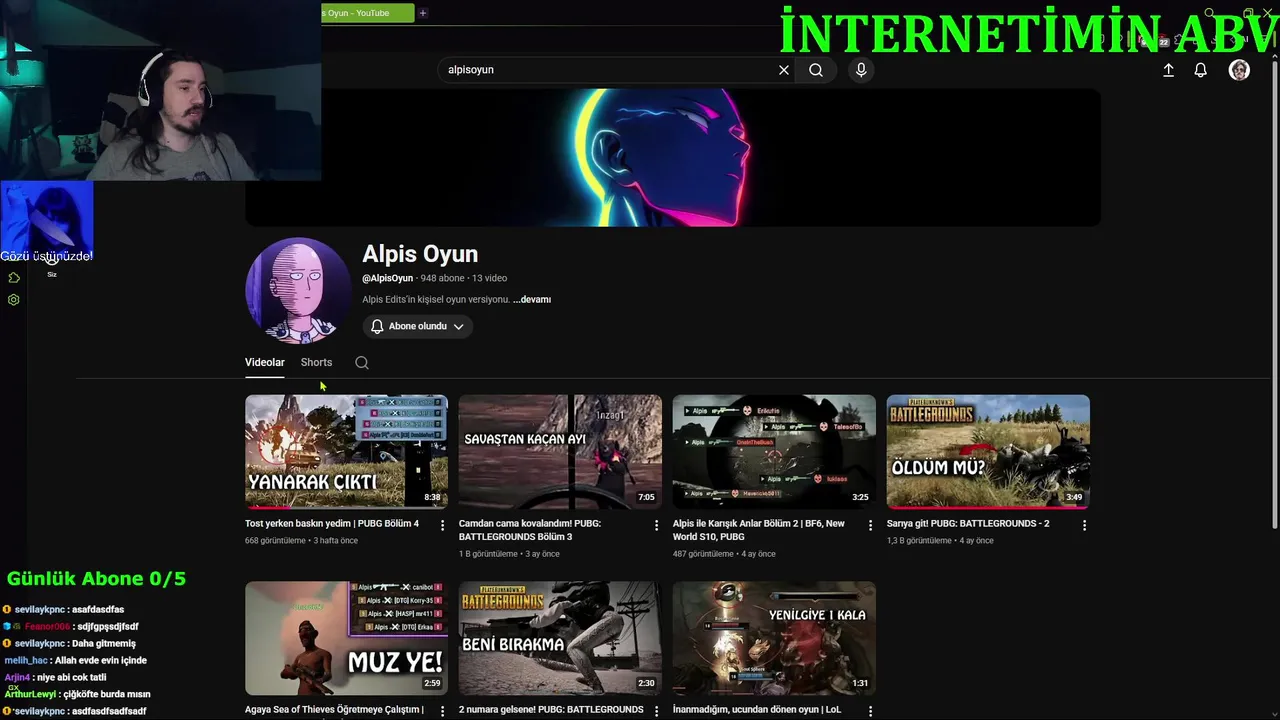1280x720 pixels.
Task: Open title Camdan cama kovalandım! PUBG
Action: click(x=530, y=530)
